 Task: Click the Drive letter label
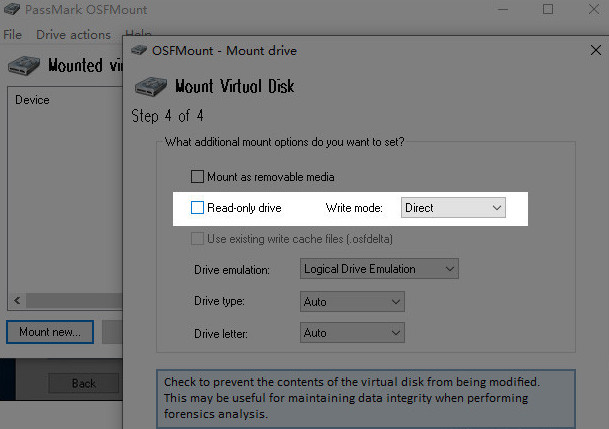tap(221, 333)
